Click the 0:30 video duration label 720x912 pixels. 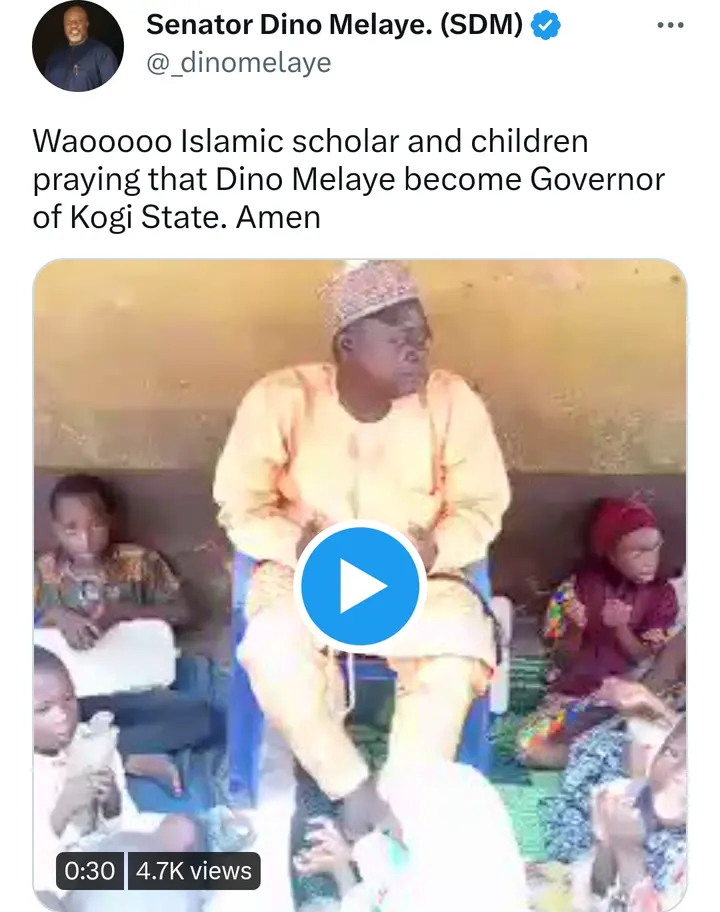[90, 871]
